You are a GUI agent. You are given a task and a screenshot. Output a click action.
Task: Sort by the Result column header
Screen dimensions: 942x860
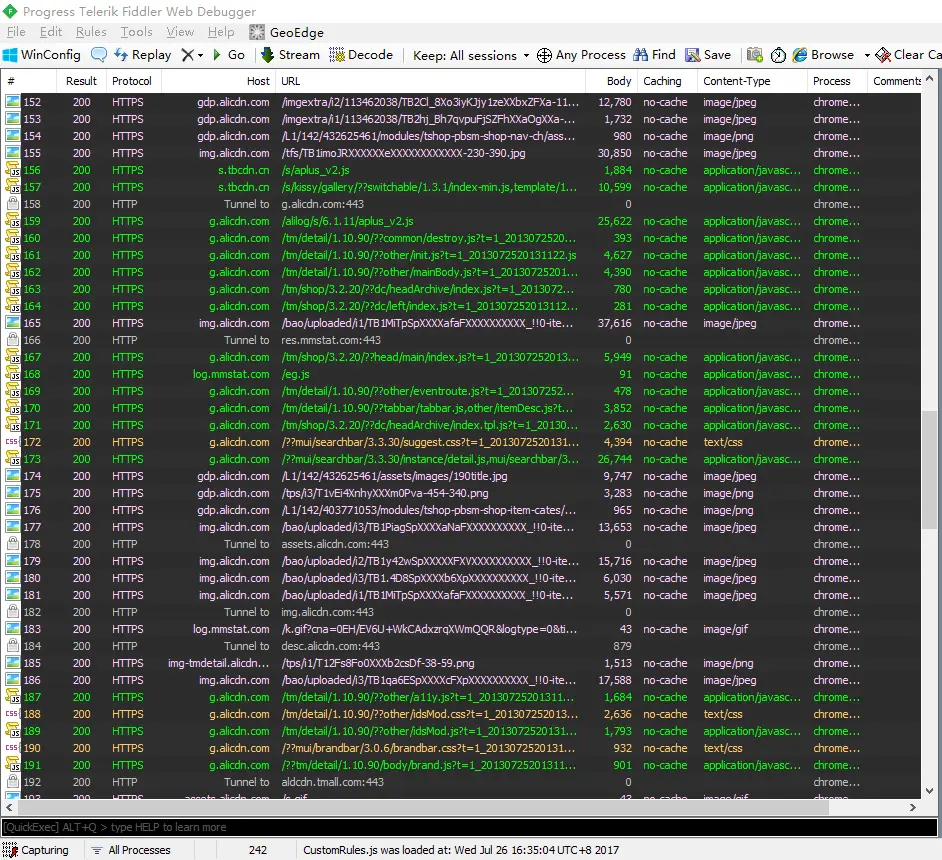point(81,81)
